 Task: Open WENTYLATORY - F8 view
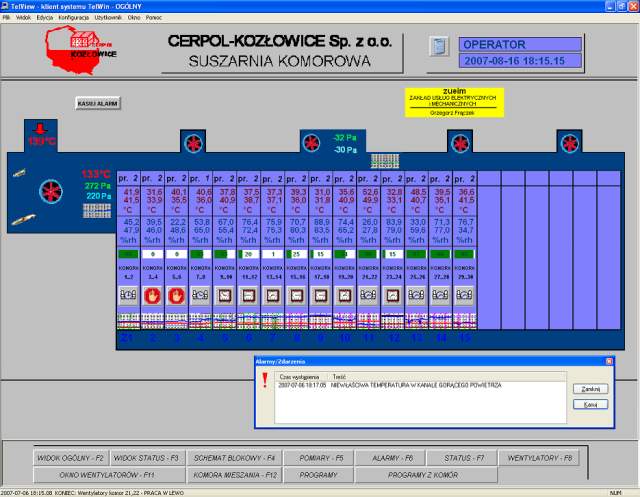click(540, 458)
